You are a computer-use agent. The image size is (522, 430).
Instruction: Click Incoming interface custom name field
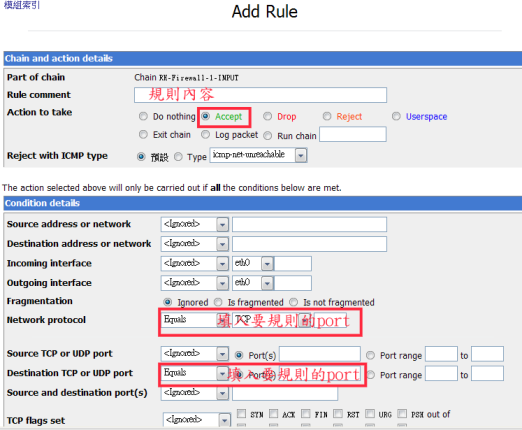coord(293,264)
